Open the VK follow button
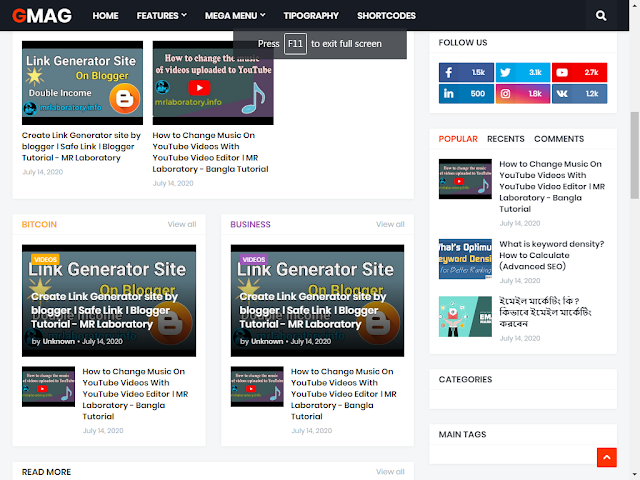This screenshot has height=480, width=640. coord(579,93)
